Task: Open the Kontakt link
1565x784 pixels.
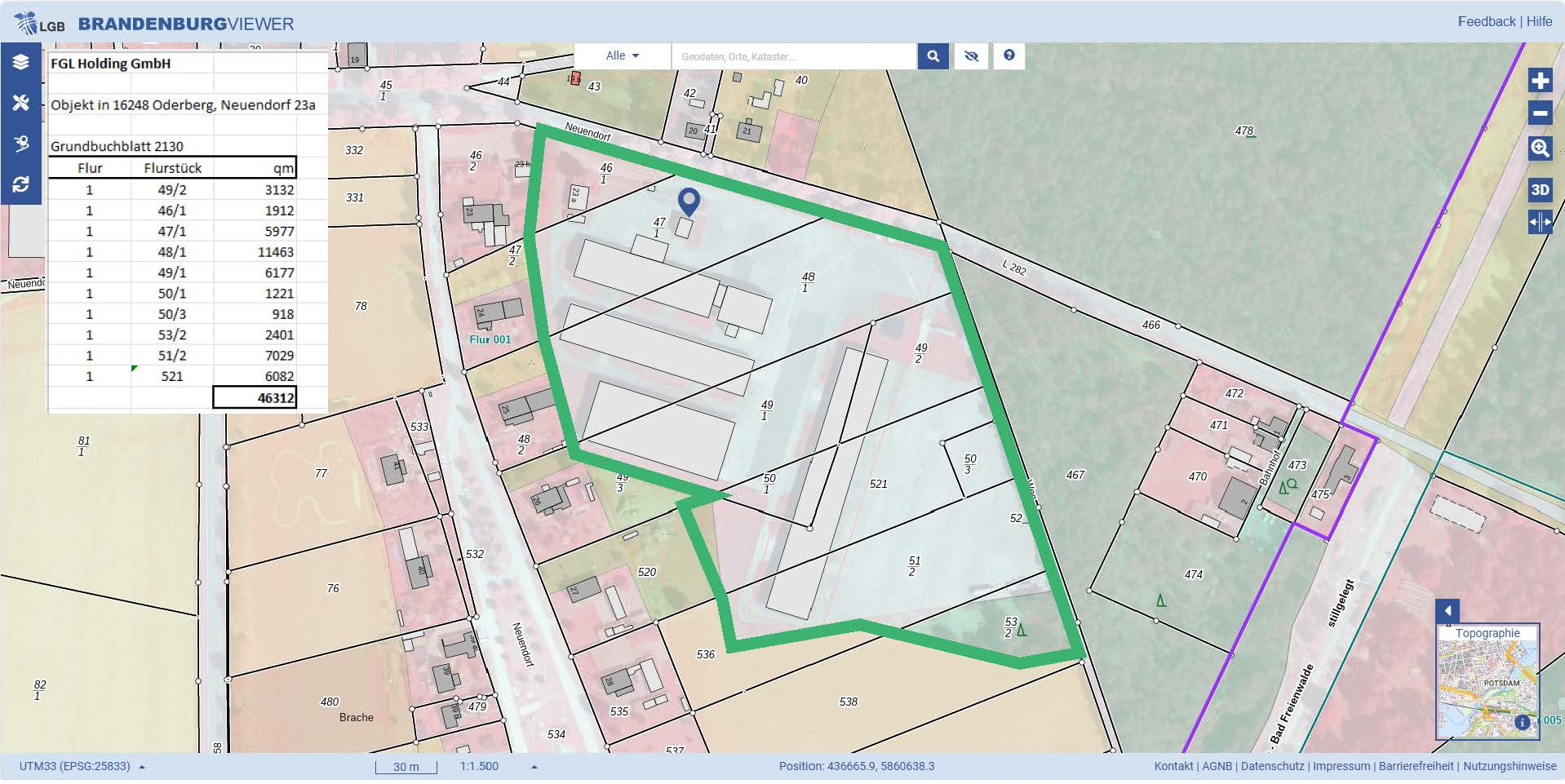Action: click(x=1173, y=766)
